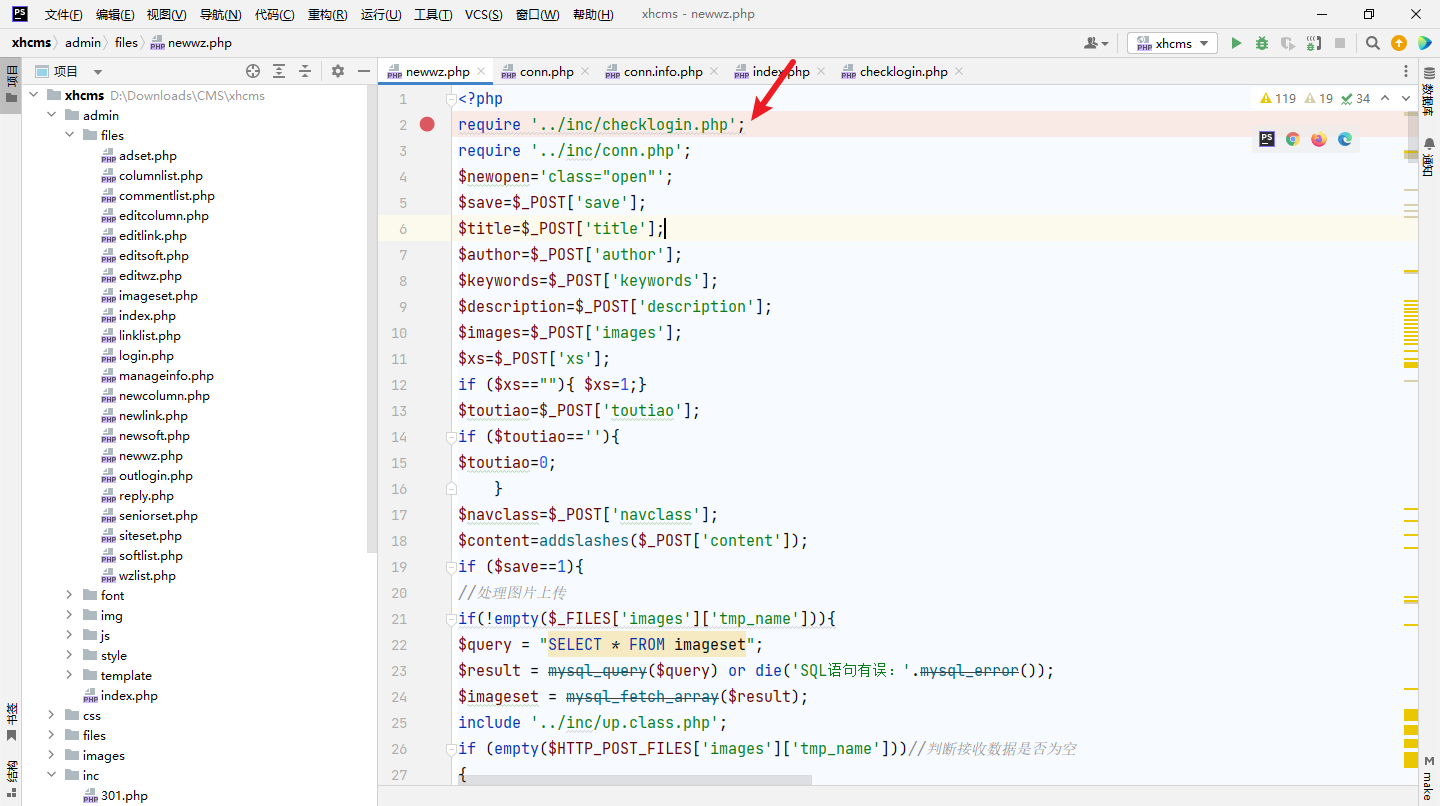Hide the project tool window
1440x806 pixels.
click(x=364, y=71)
